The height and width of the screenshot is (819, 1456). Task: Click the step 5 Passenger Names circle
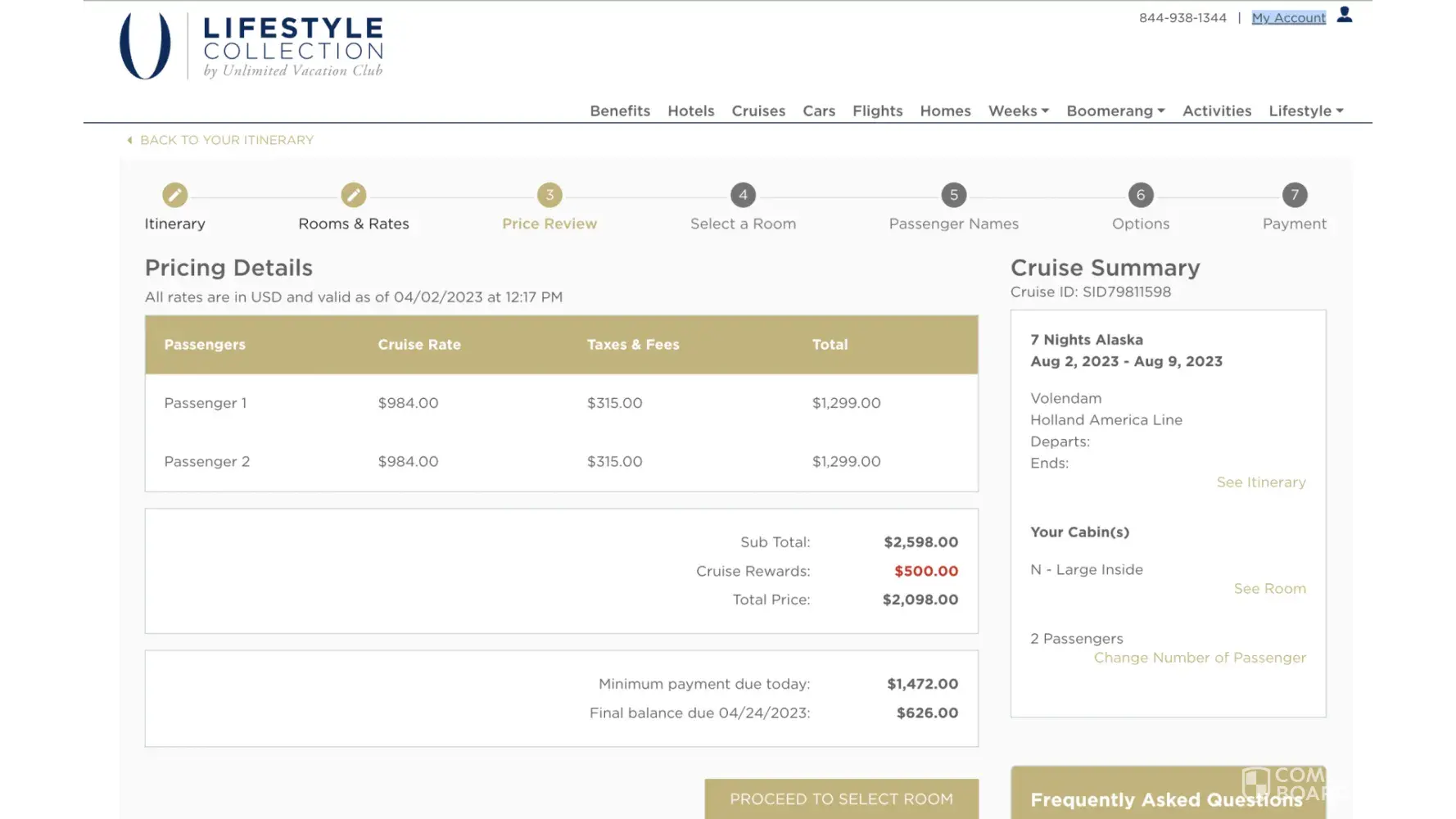(x=953, y=195)
